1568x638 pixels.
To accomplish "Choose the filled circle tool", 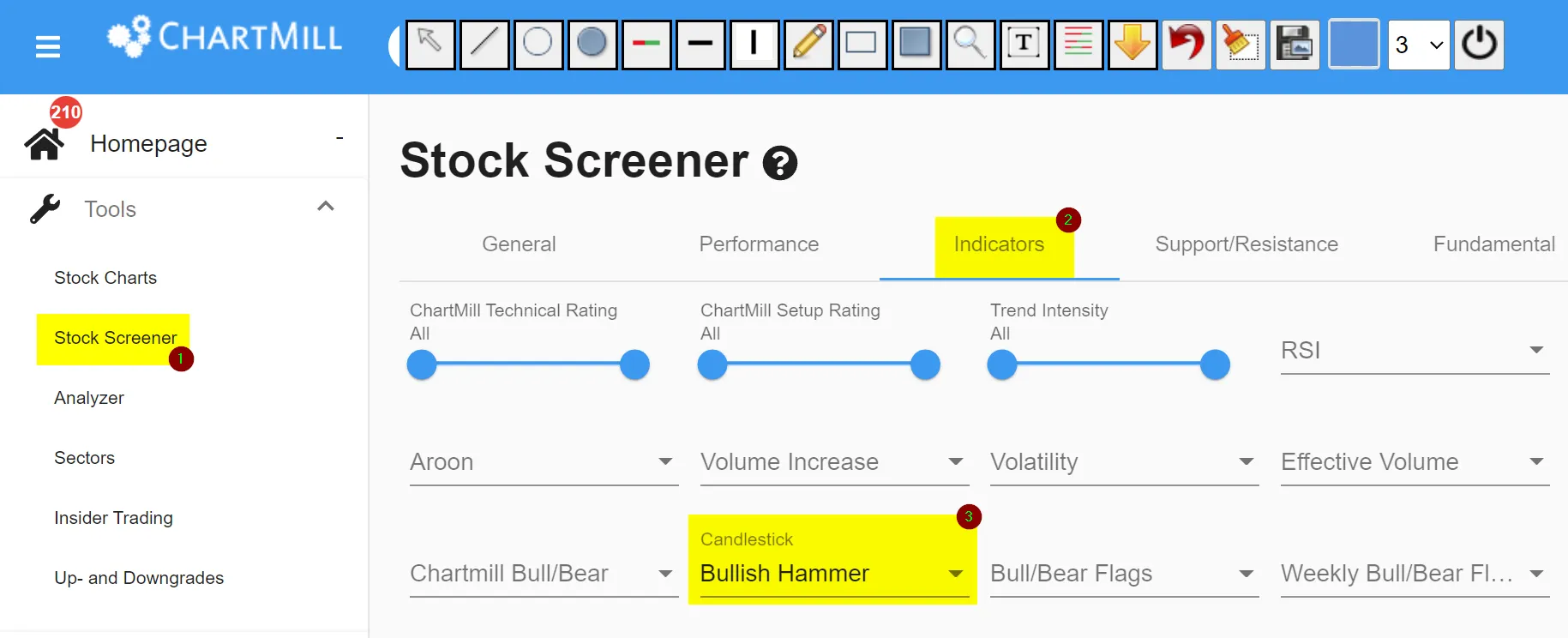I will (x=592, y=44).
